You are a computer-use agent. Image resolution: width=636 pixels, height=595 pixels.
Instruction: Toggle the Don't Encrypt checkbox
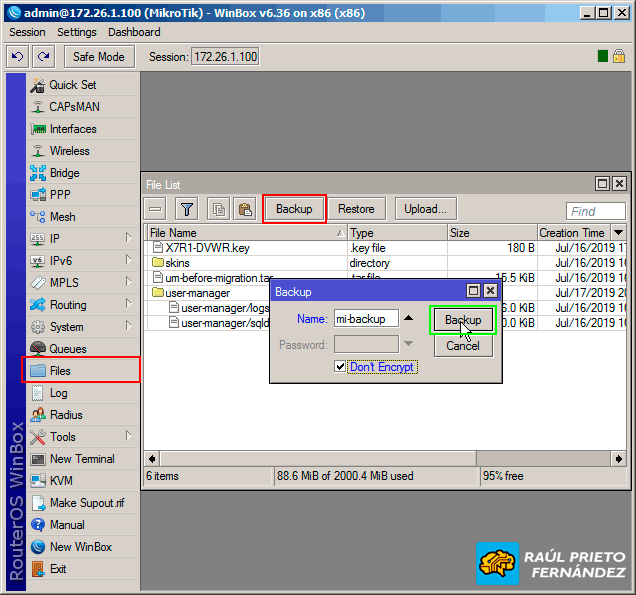coord(341,367)
